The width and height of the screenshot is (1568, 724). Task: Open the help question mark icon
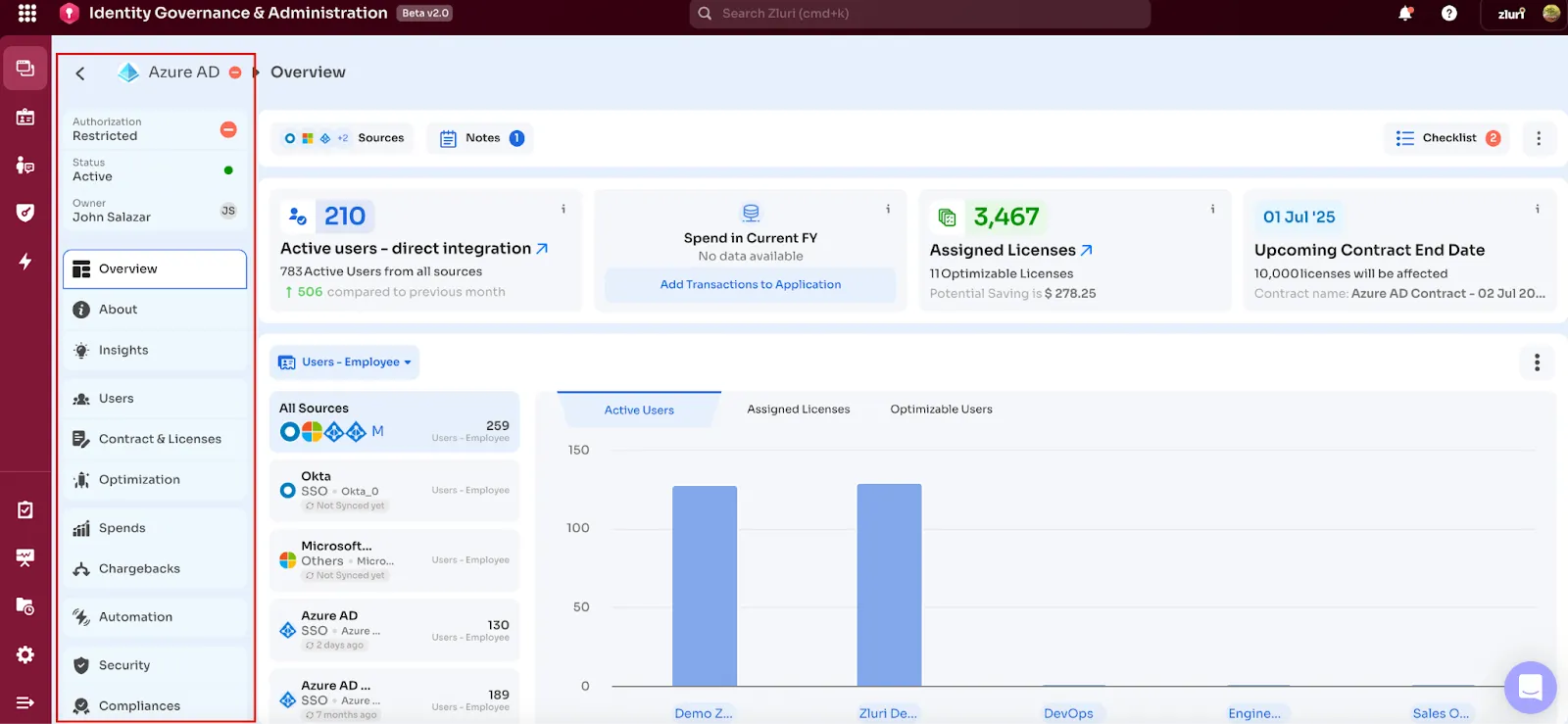point(1449,13)
